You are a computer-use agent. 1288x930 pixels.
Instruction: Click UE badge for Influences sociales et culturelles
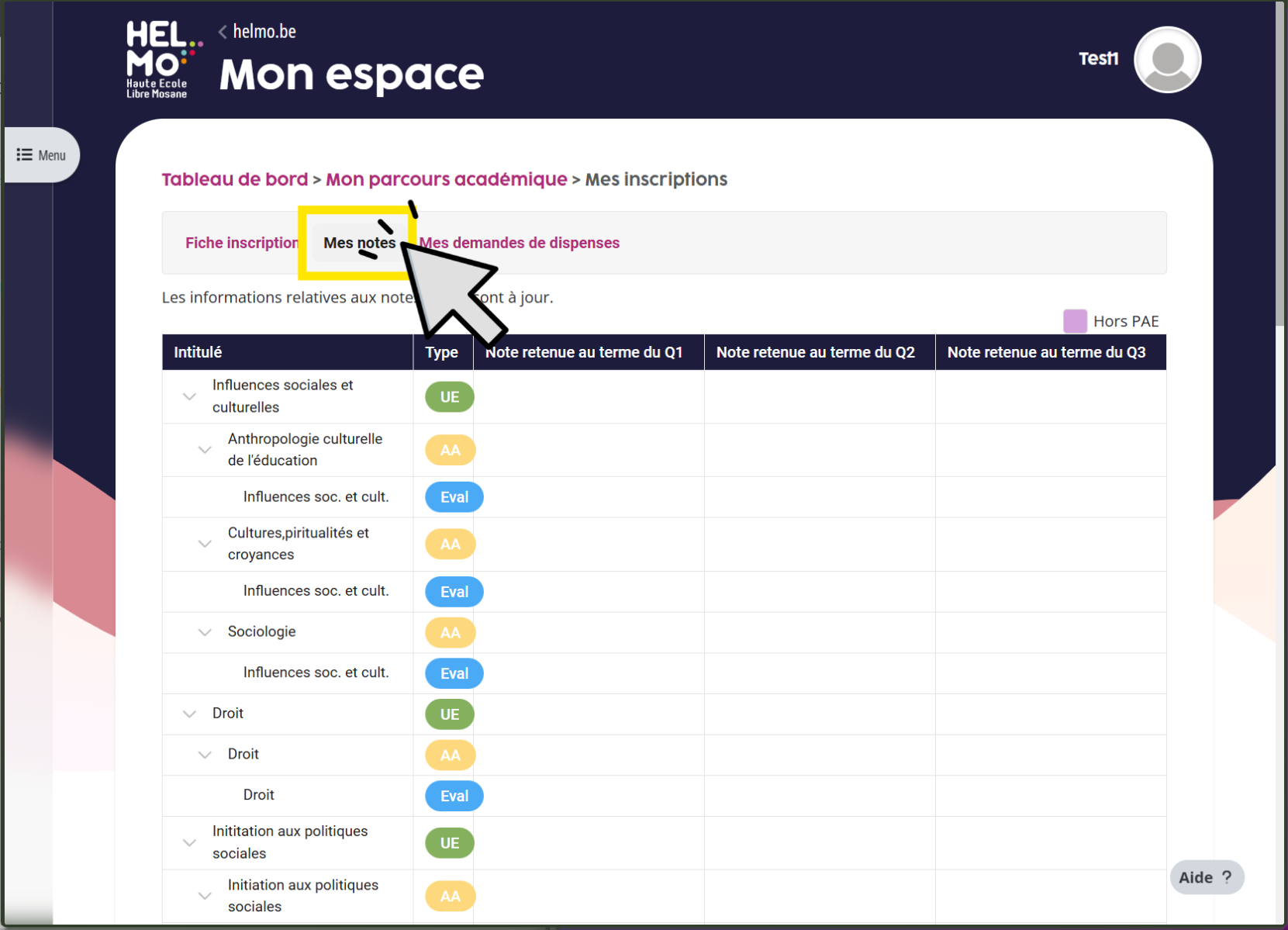449,397
